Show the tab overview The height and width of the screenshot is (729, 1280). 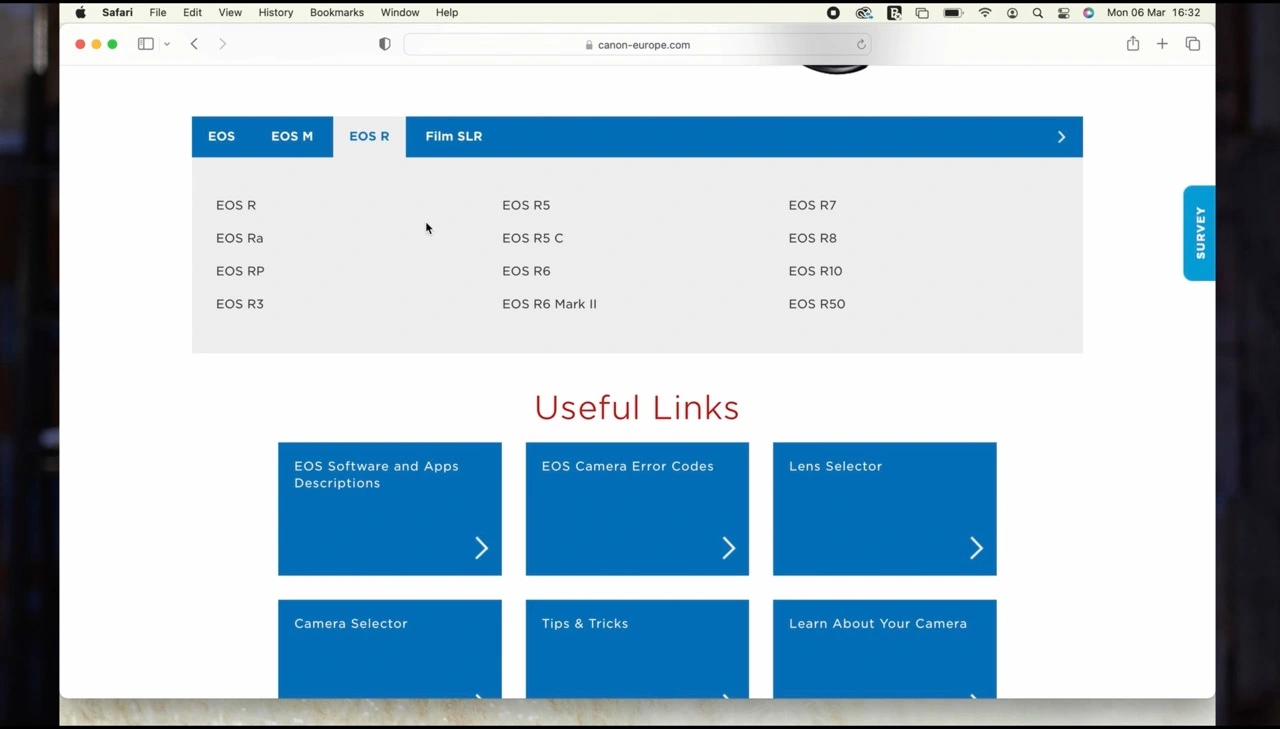[x=1193, y=44]
